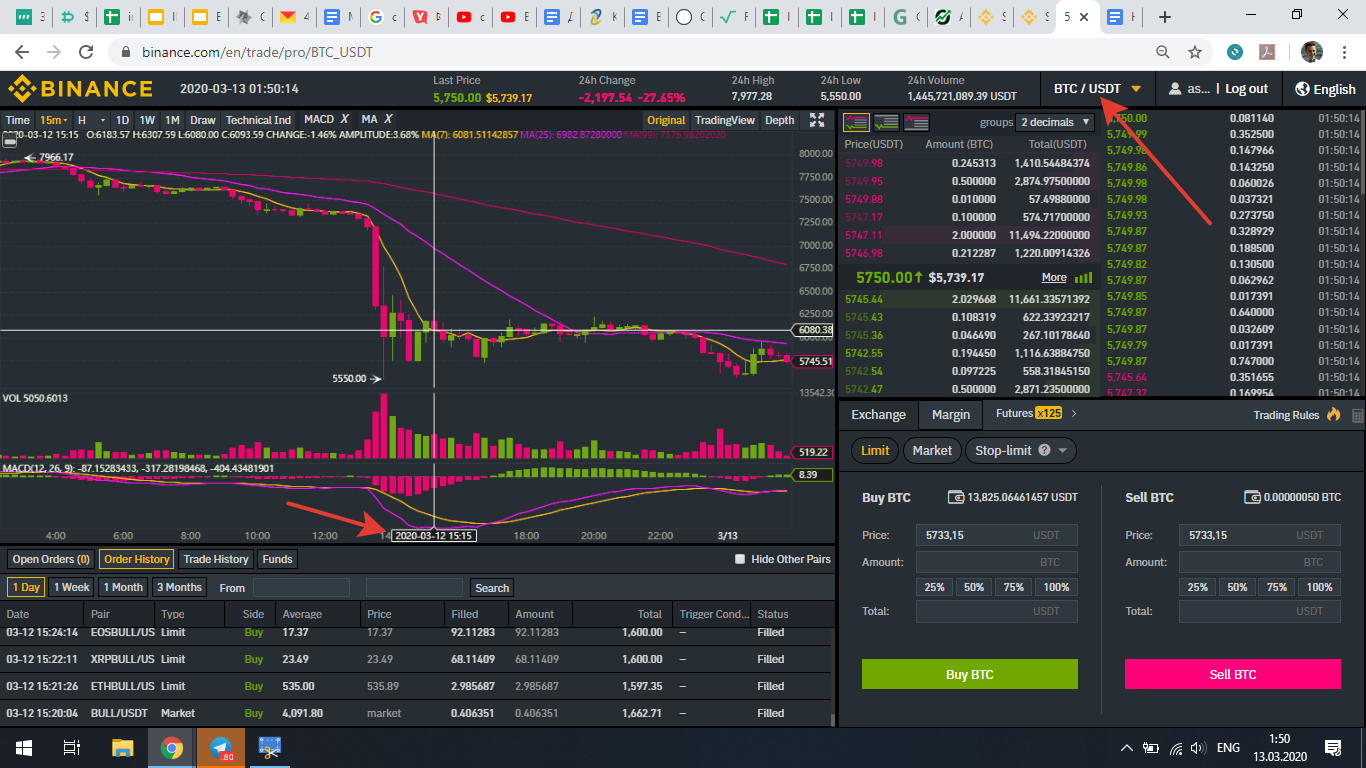Remove the MA indicator with its X

387,120
